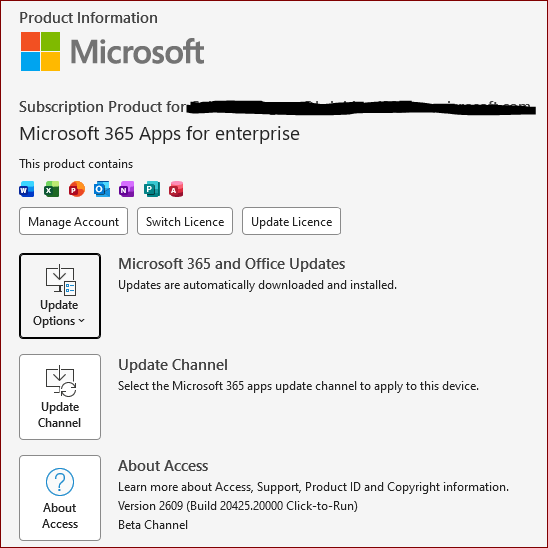This screenshot has width=548, height=548.
Task: Click the Excel app icon
Action: point(51,189)
